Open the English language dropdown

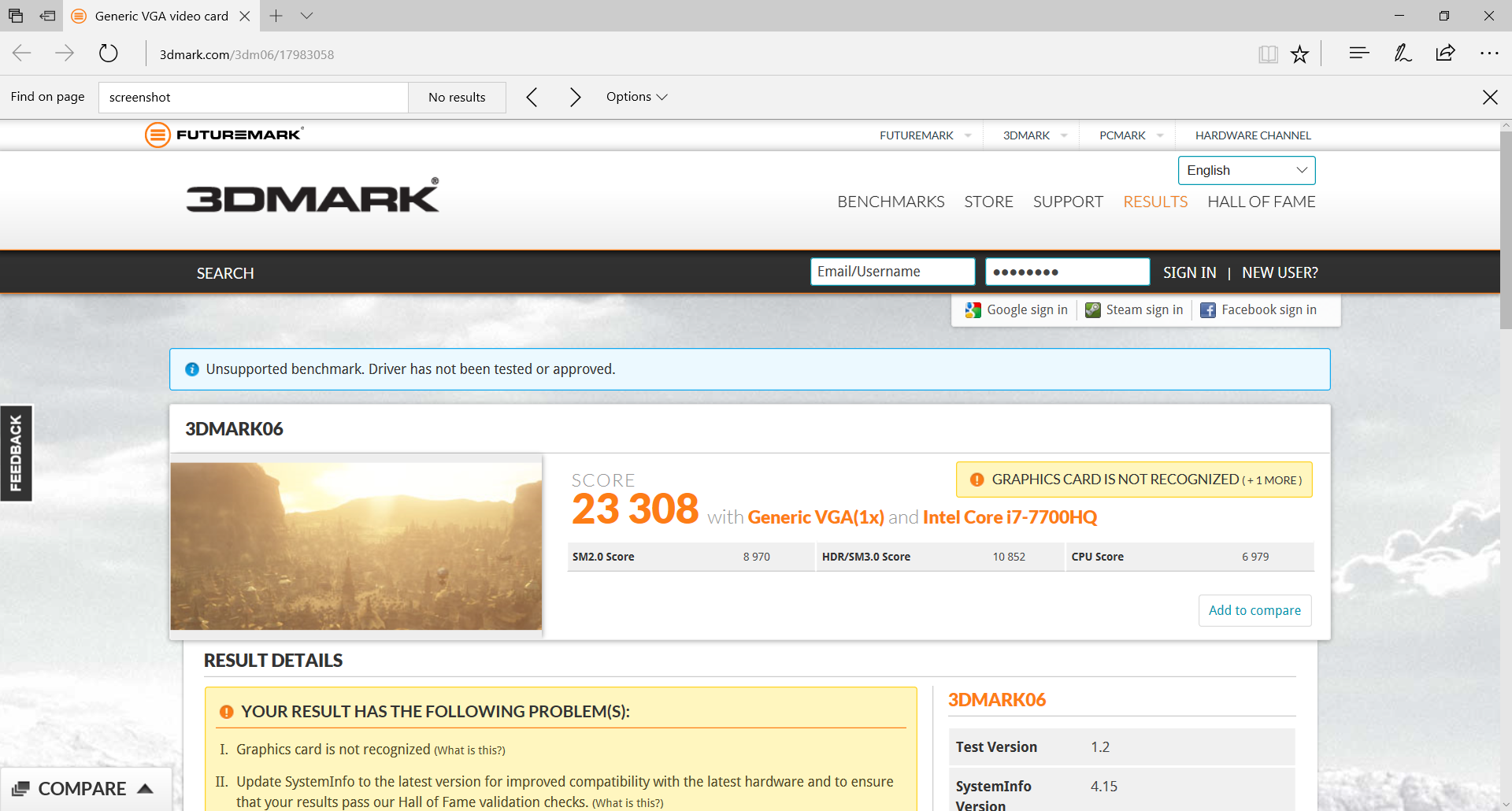coord(1247,170)
